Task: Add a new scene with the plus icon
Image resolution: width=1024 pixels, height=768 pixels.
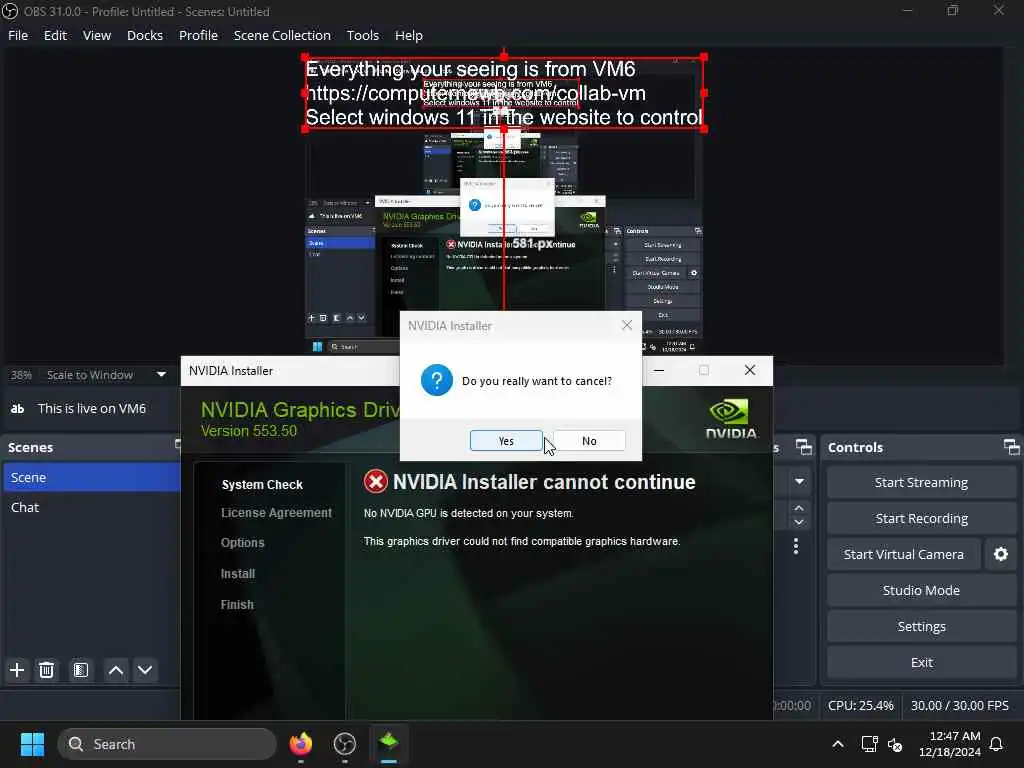Action: click(x=17, y=670)
